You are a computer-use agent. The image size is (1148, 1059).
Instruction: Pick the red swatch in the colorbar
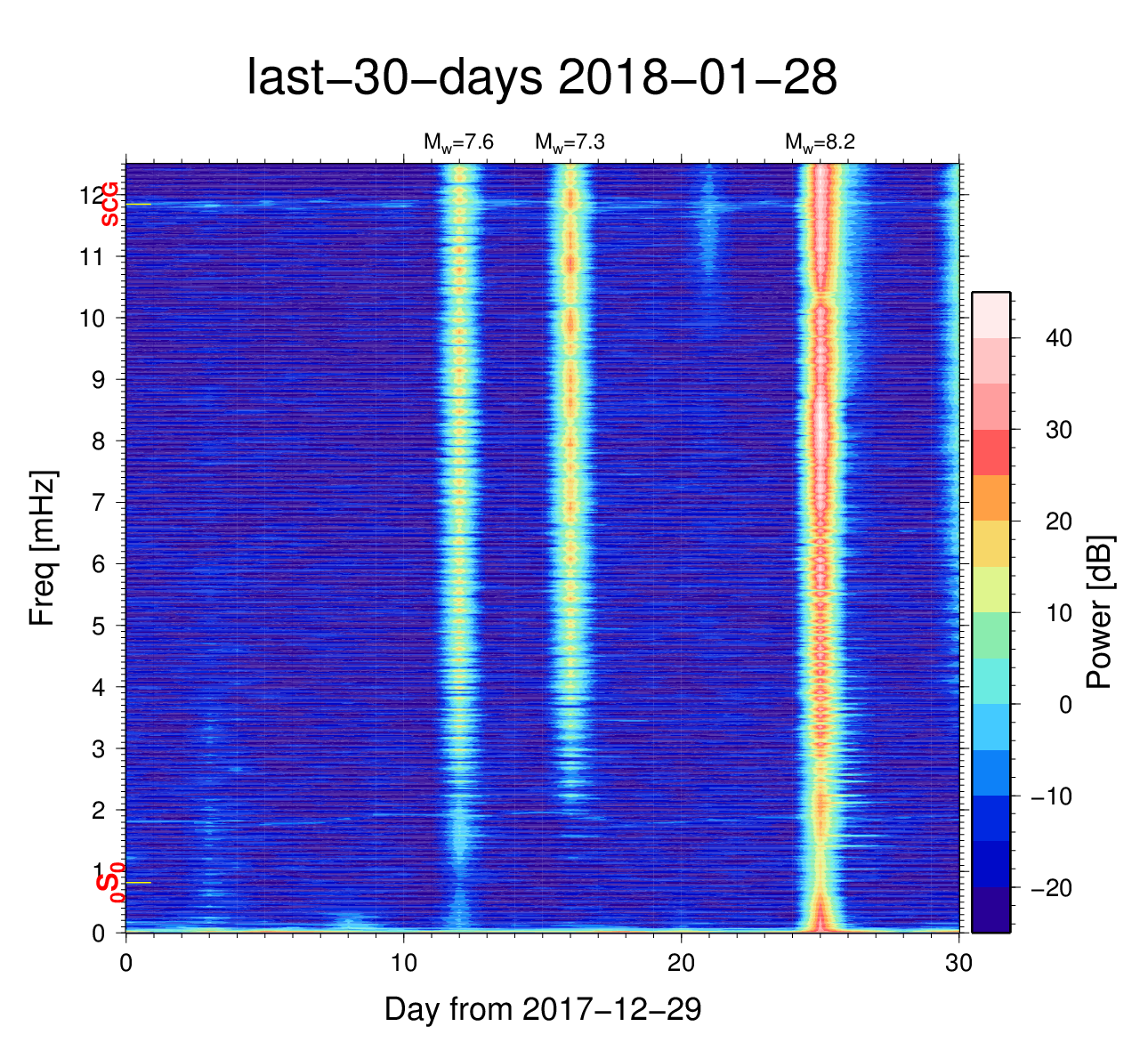point(990,452)
